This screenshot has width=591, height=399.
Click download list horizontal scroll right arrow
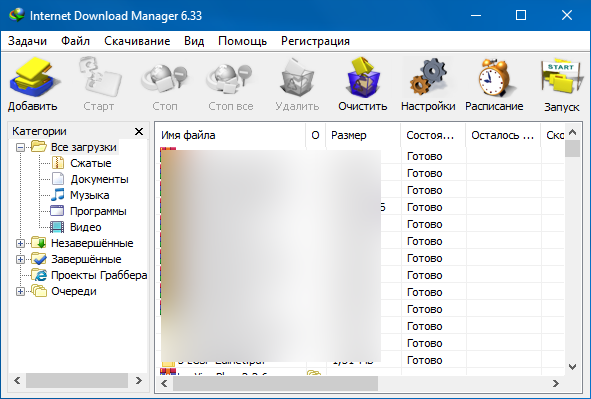556,384
